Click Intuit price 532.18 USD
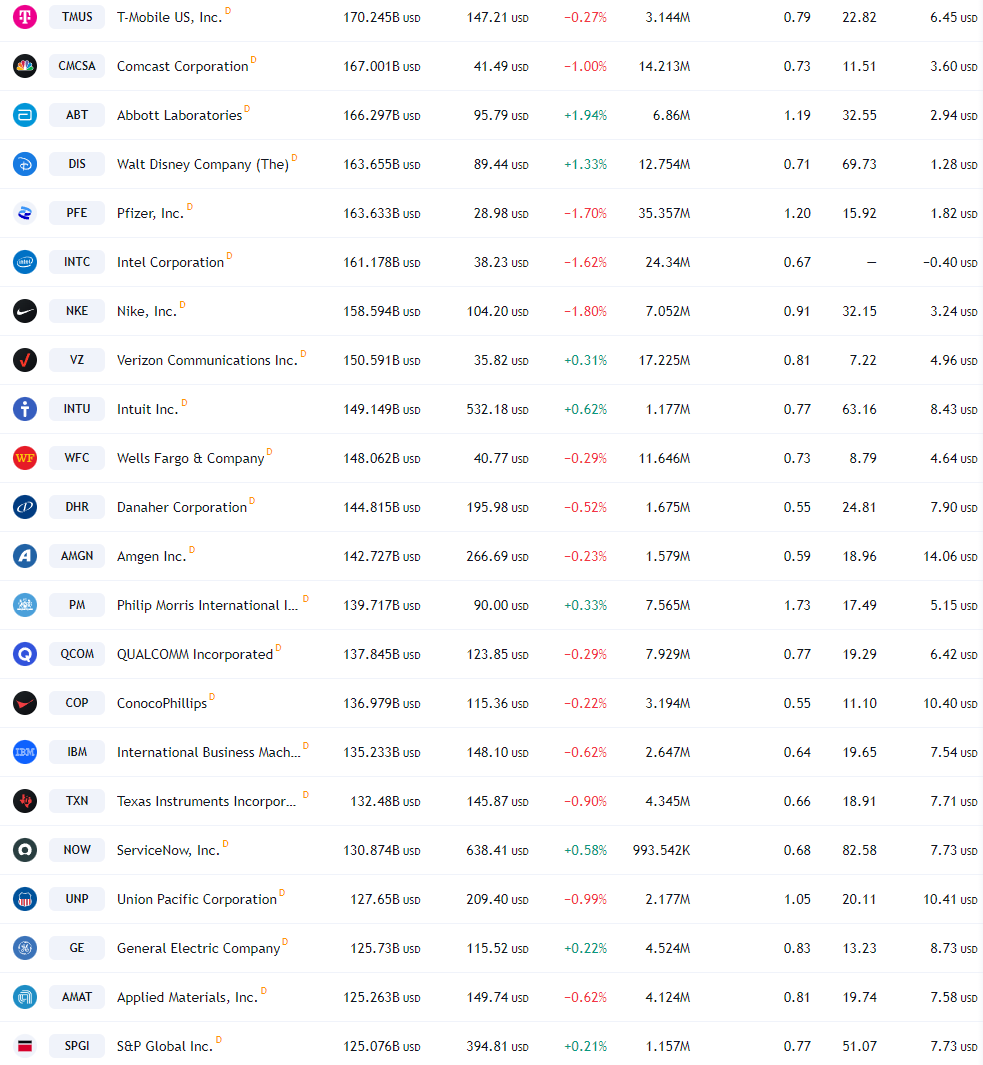The width and height of the screenshot is (983, 1065). click(497, 410)
